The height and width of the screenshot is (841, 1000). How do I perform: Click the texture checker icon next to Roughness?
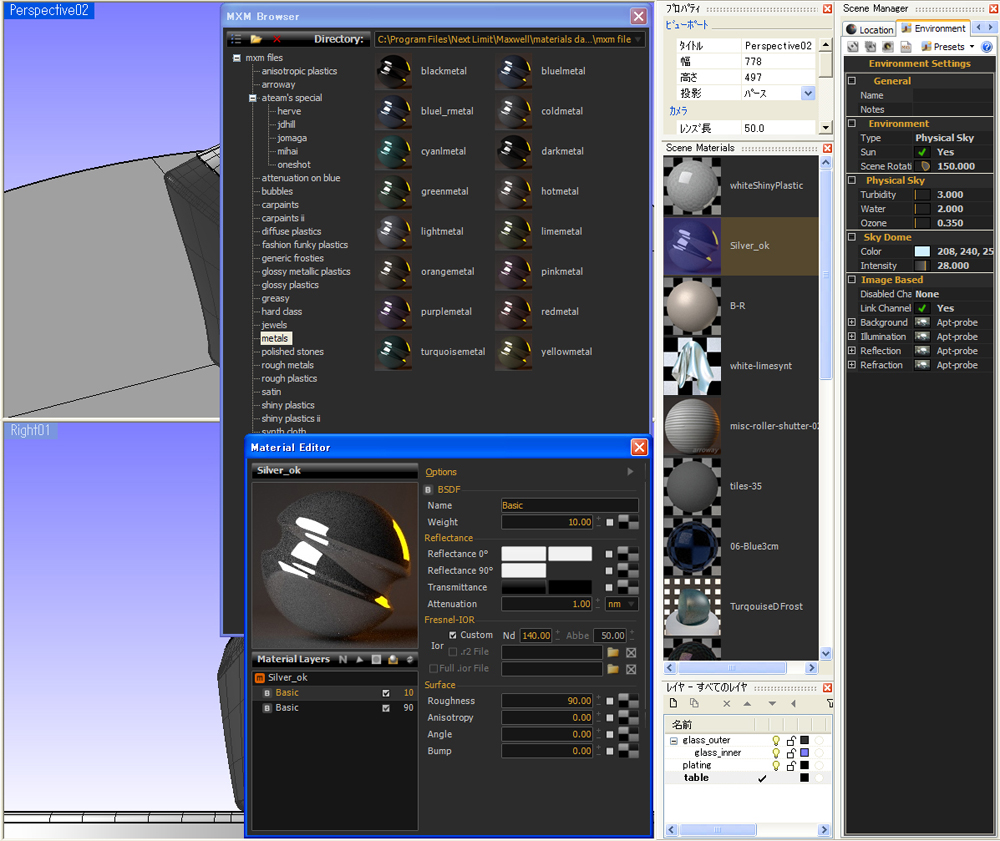click(x=628, y=701)
